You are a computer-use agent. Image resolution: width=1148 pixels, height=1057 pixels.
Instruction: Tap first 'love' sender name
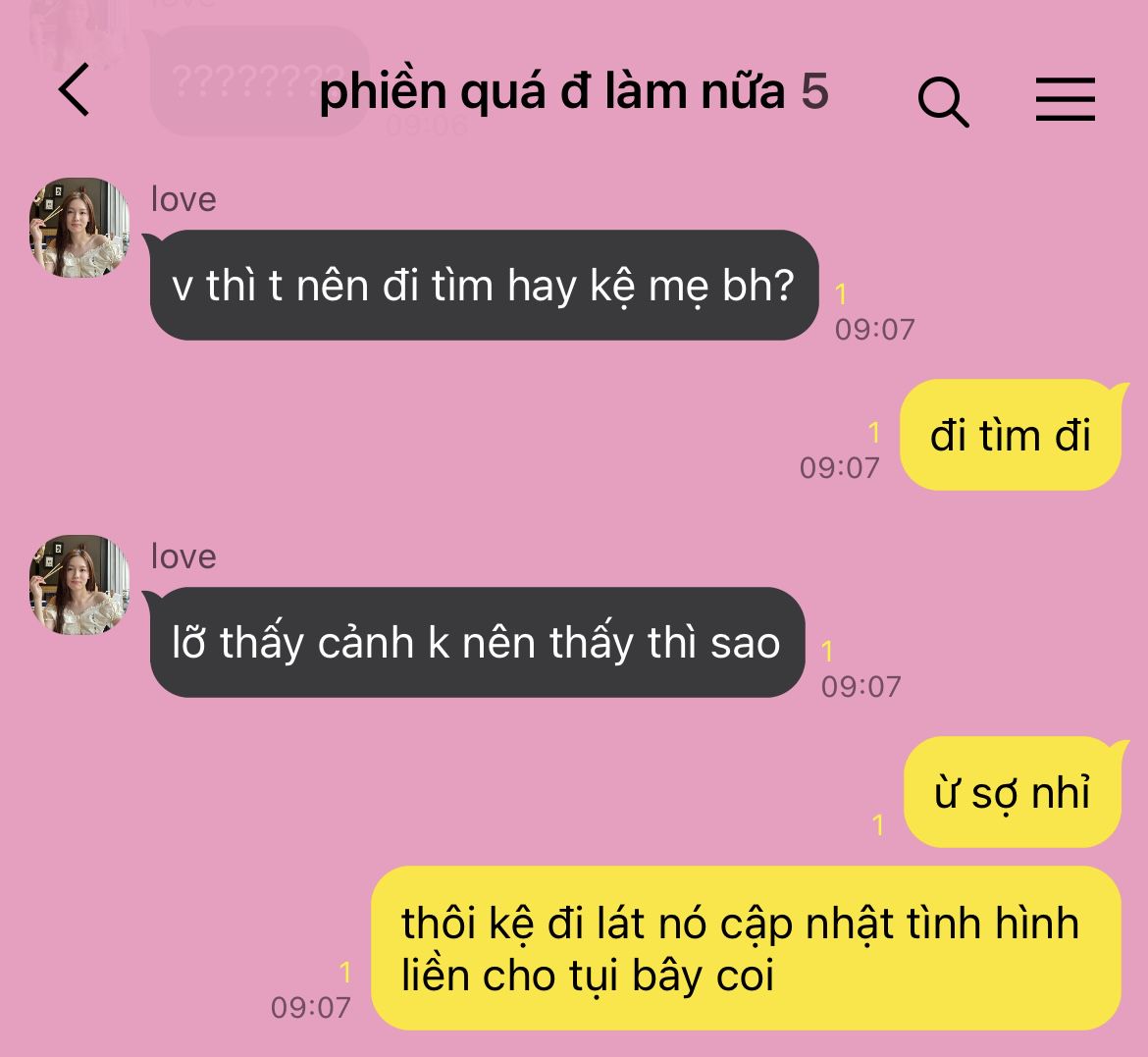[183, 199]
